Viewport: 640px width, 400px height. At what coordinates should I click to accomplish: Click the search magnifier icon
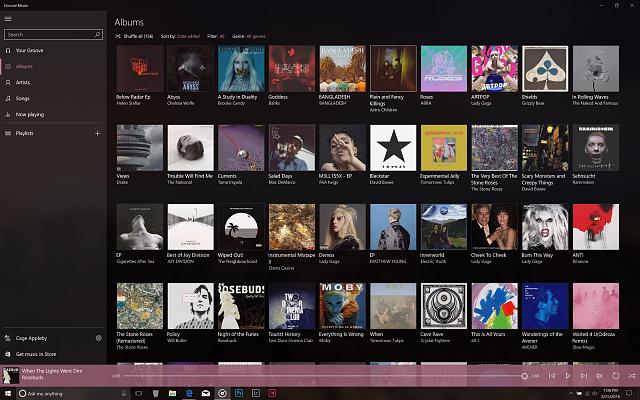(x=98, y=35)
